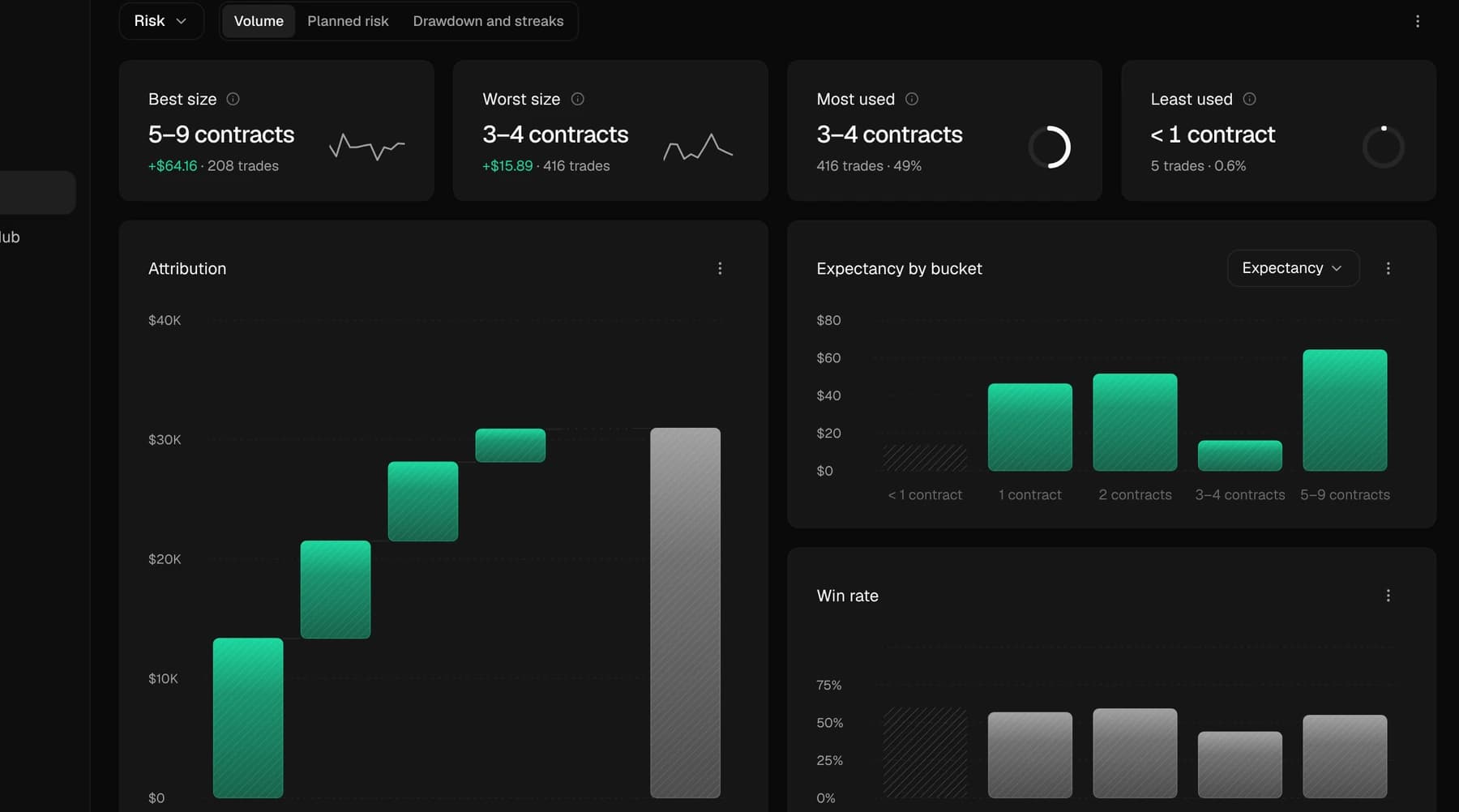
Task: Click the '+$15.89' Worst size figure
Action: click(507, 166)
